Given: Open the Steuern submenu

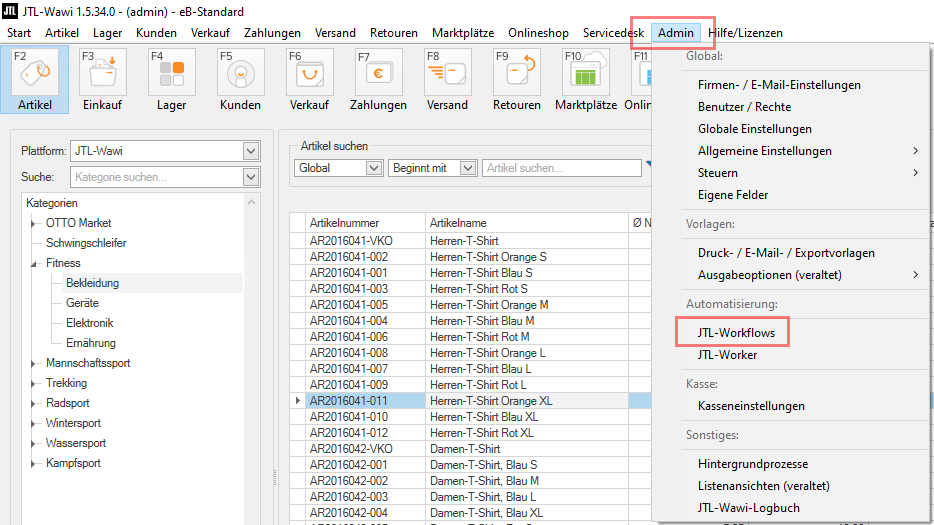Looking at the screenshot, I should (718, 173).
